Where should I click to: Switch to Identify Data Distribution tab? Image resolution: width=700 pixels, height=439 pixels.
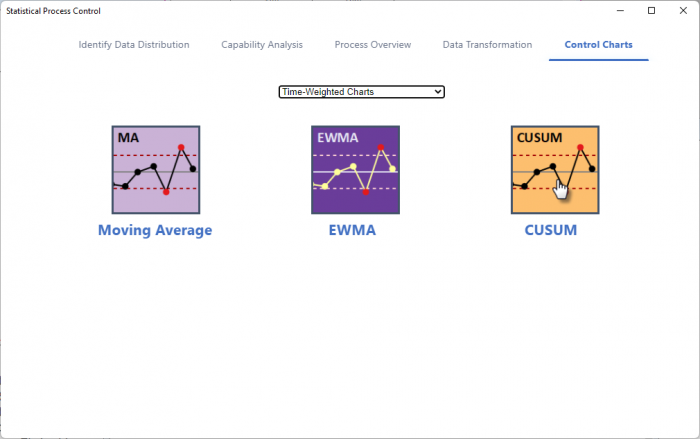(x=134, y=45)
